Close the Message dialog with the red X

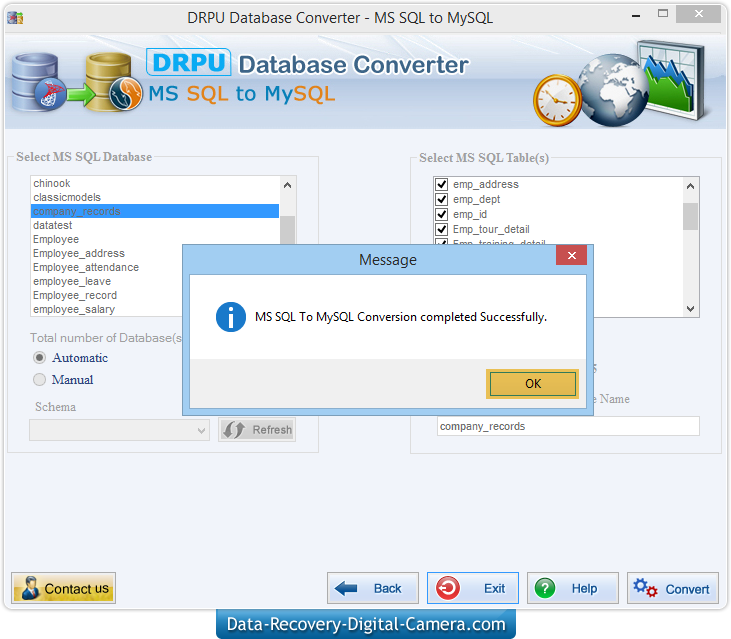[571, 255]
